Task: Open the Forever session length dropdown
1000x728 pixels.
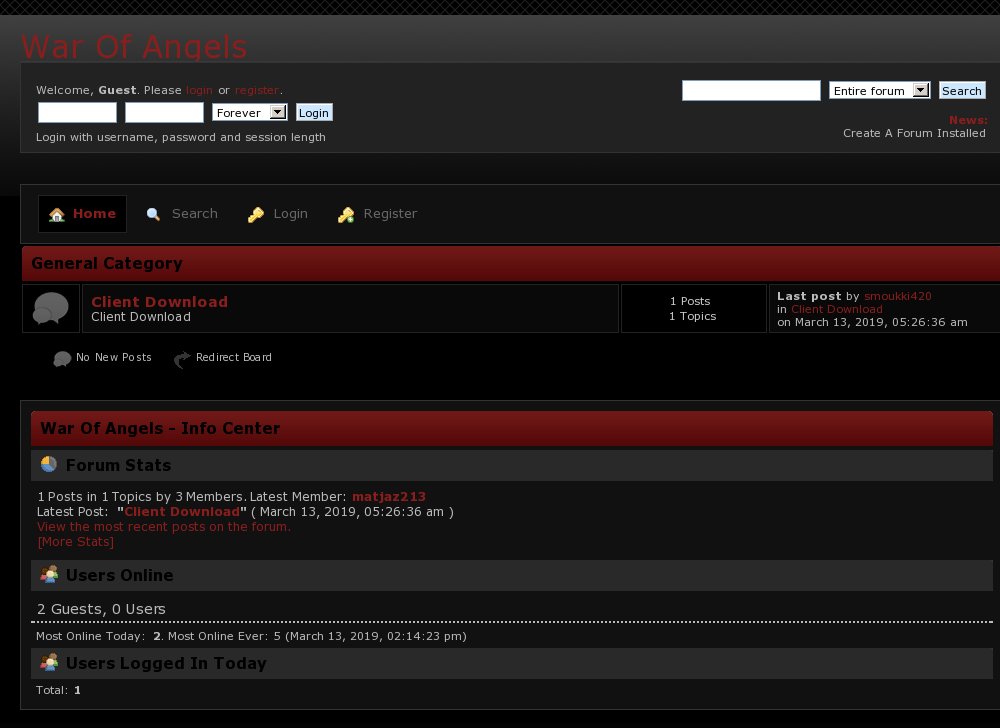Action: click(x=250, y=113)
